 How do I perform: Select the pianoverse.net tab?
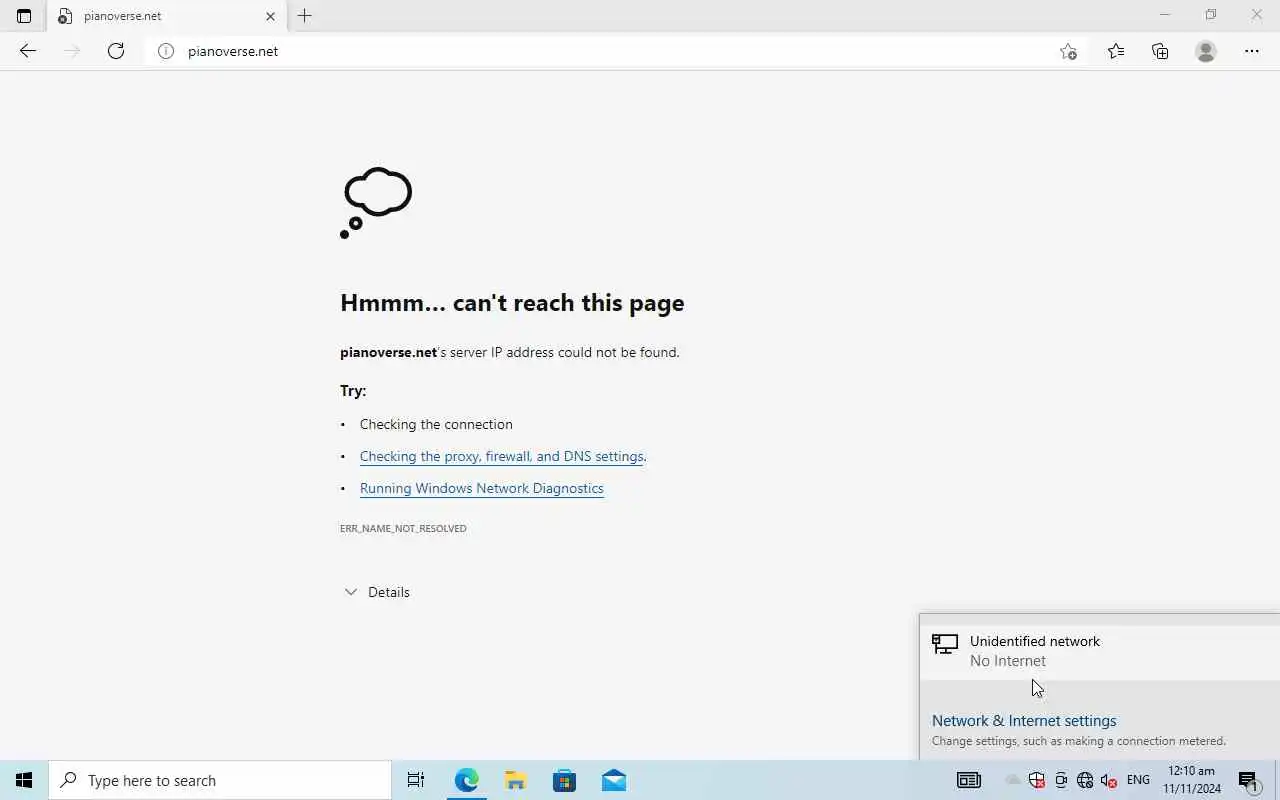point(167,16)
